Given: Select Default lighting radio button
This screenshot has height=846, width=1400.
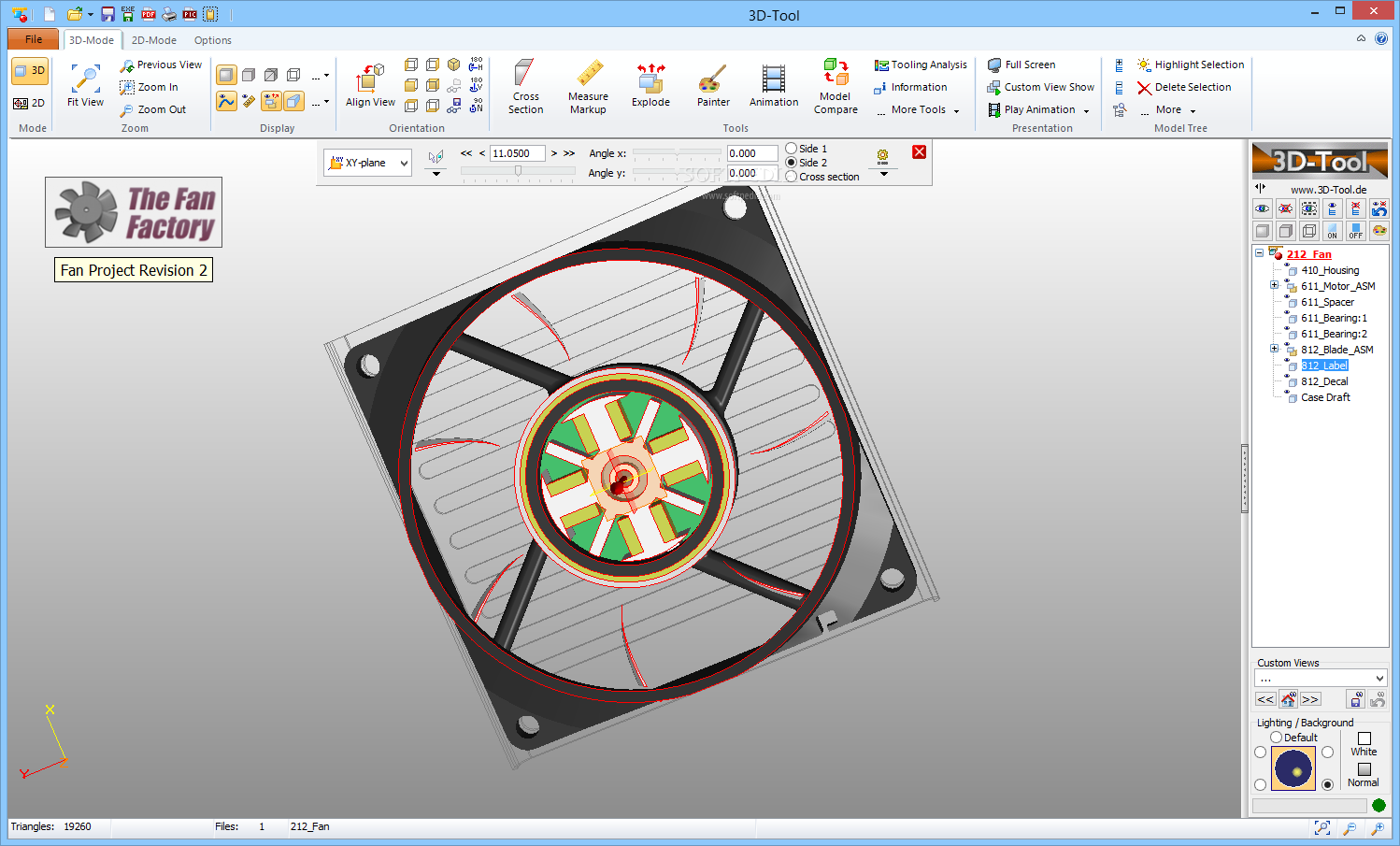Looking at the screenshot, I should pyautogui.click(x=1276, y=738).
